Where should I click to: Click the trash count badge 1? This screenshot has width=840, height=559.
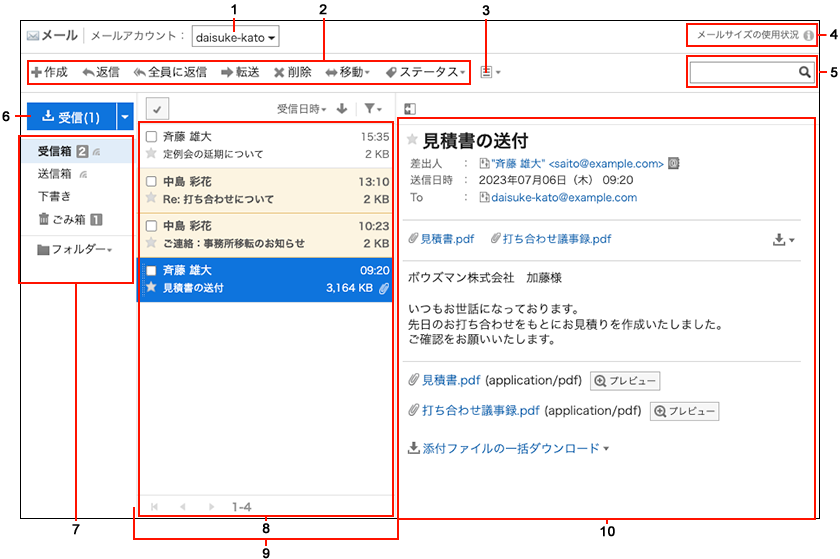[x=96, y=219]
